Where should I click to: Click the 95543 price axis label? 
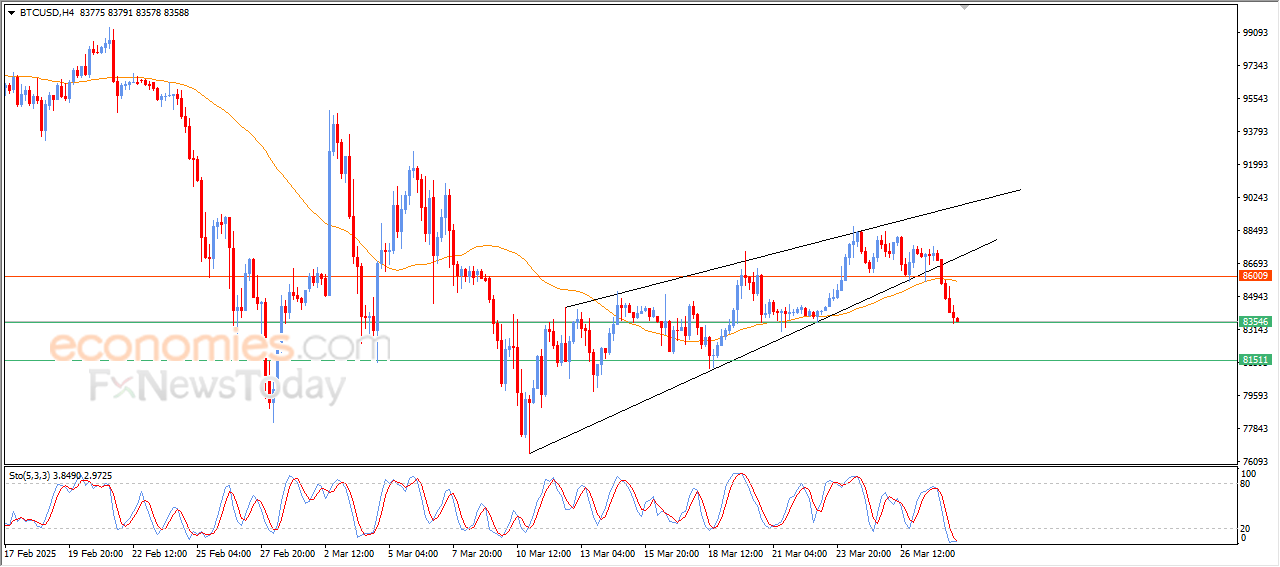(x=1255, y=99)
